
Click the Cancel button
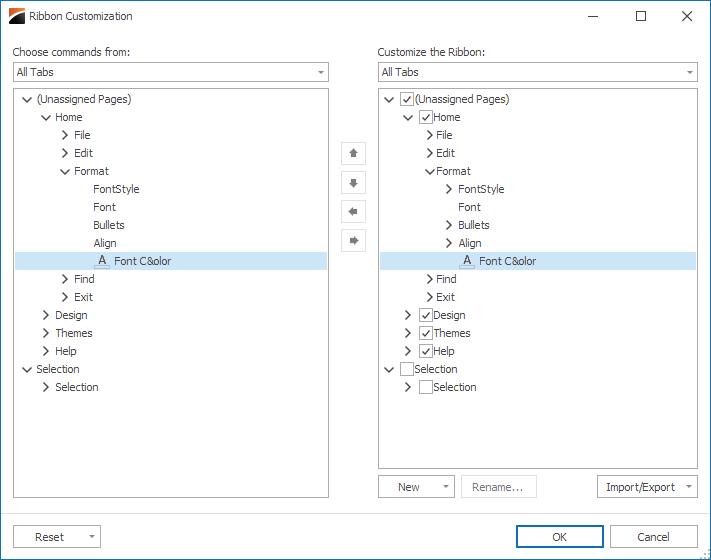coord(653,537)
